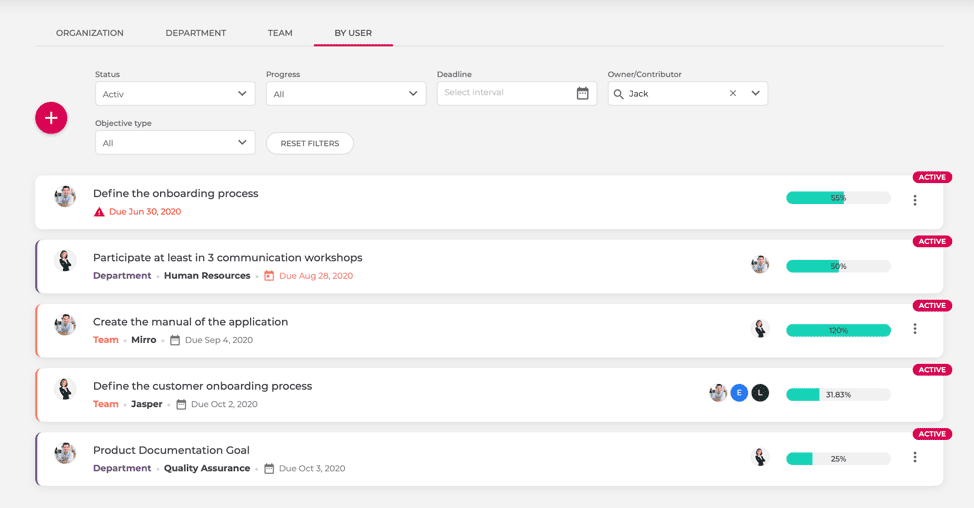Viewport: 974px width, 508px height.
Task: Open three-dot menu for Product Documentation Goal
Action: coord(915,457)
